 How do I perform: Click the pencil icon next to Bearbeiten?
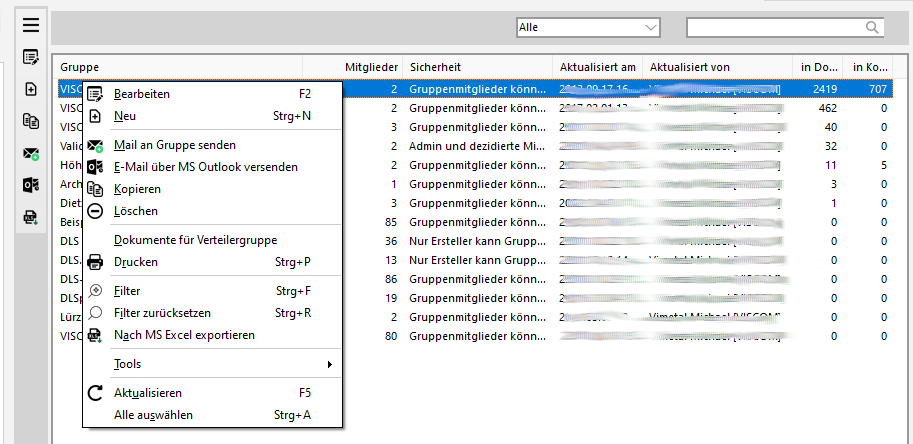coord(95,94)
